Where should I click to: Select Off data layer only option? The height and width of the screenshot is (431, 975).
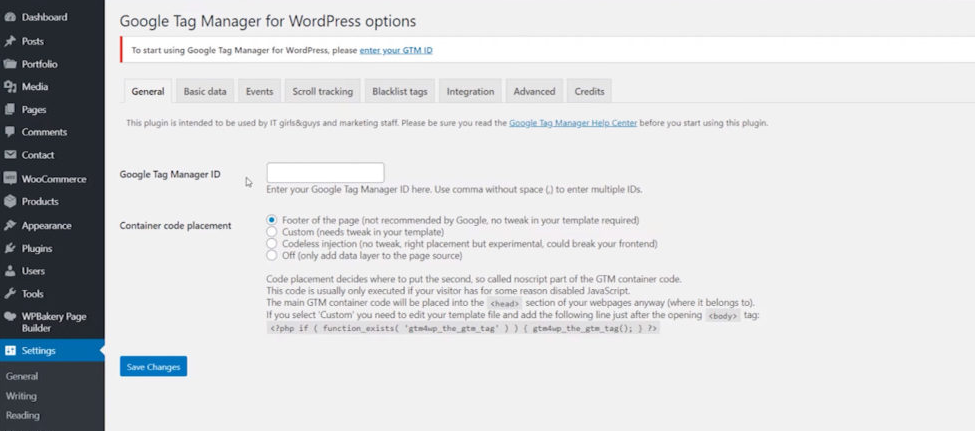[271, 255]
